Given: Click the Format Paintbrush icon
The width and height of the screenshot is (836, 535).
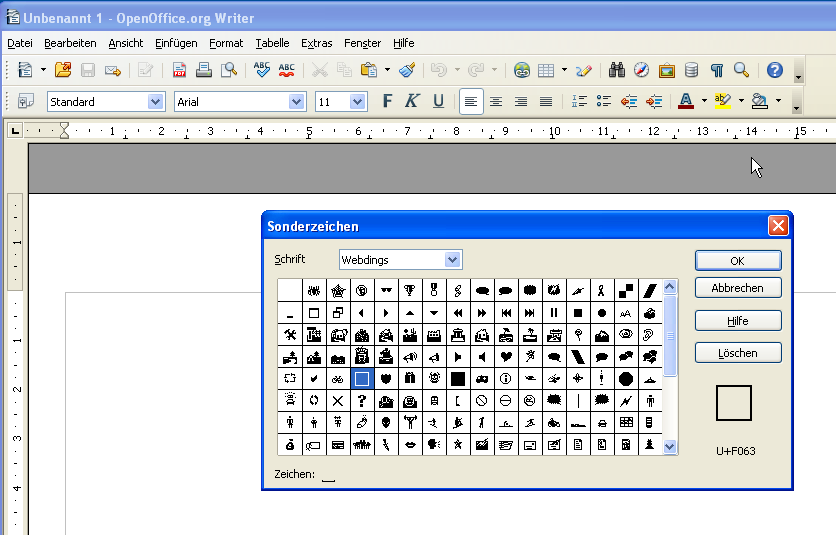Looking at the screenshot, I should pyautogui.click(x=407, y=70).
